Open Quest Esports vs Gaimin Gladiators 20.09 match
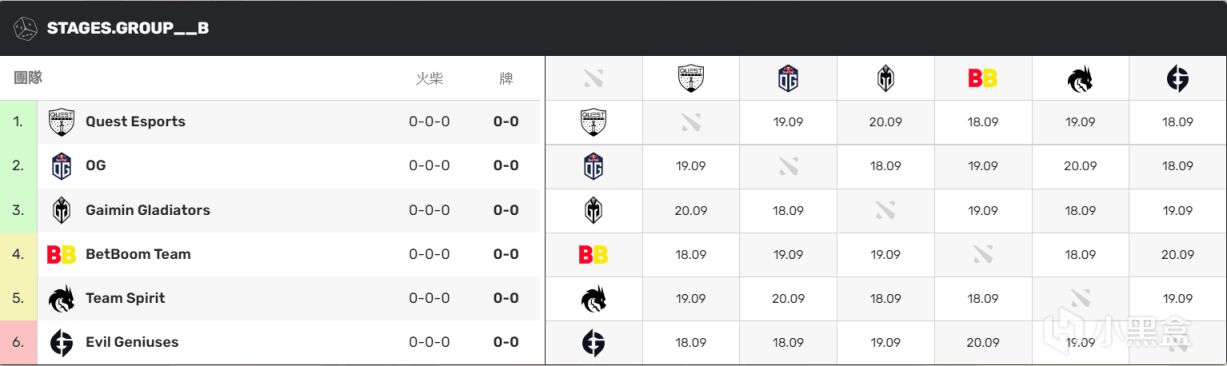1227x366 pixels. 886,122
